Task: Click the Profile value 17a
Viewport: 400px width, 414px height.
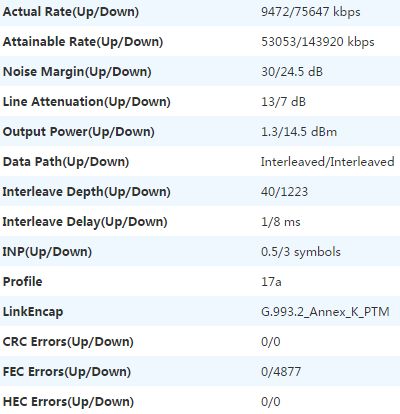Action: (271, 282)
